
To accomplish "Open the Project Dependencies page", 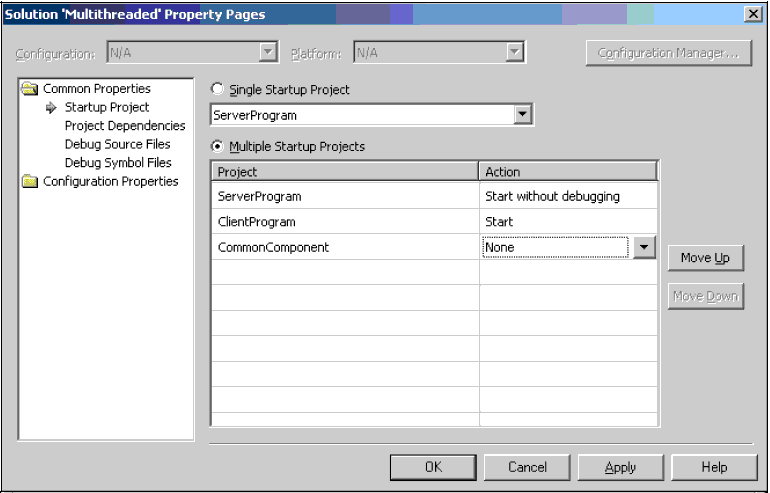I will pos(125,126).
